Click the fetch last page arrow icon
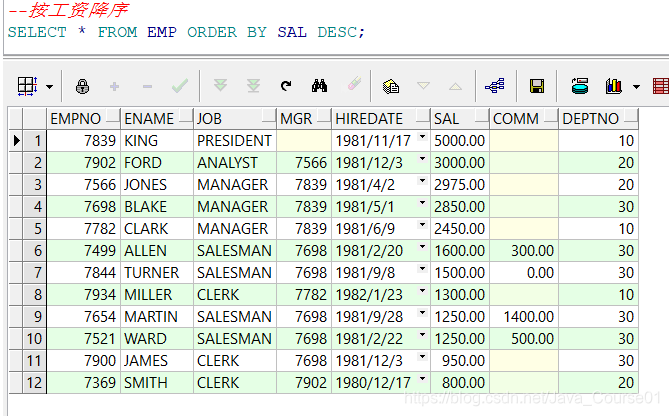 253,86
